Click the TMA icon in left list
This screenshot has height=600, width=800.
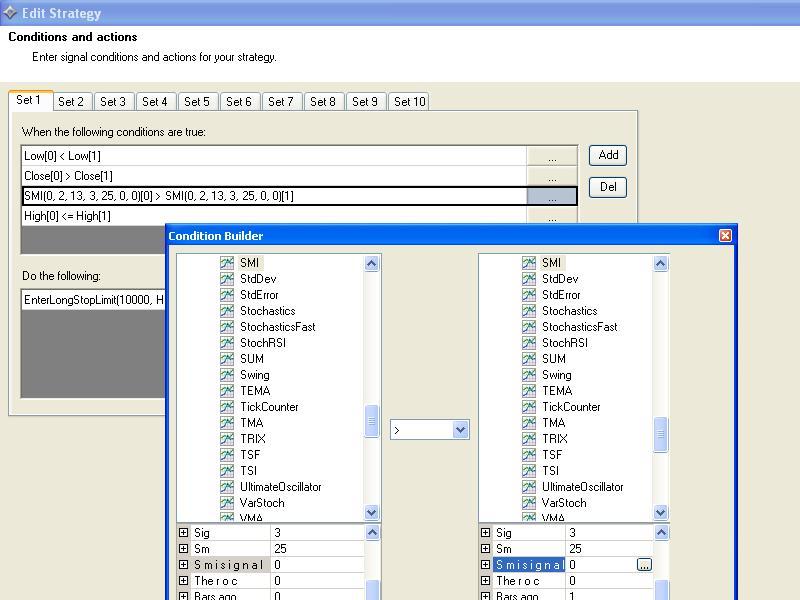227,422
